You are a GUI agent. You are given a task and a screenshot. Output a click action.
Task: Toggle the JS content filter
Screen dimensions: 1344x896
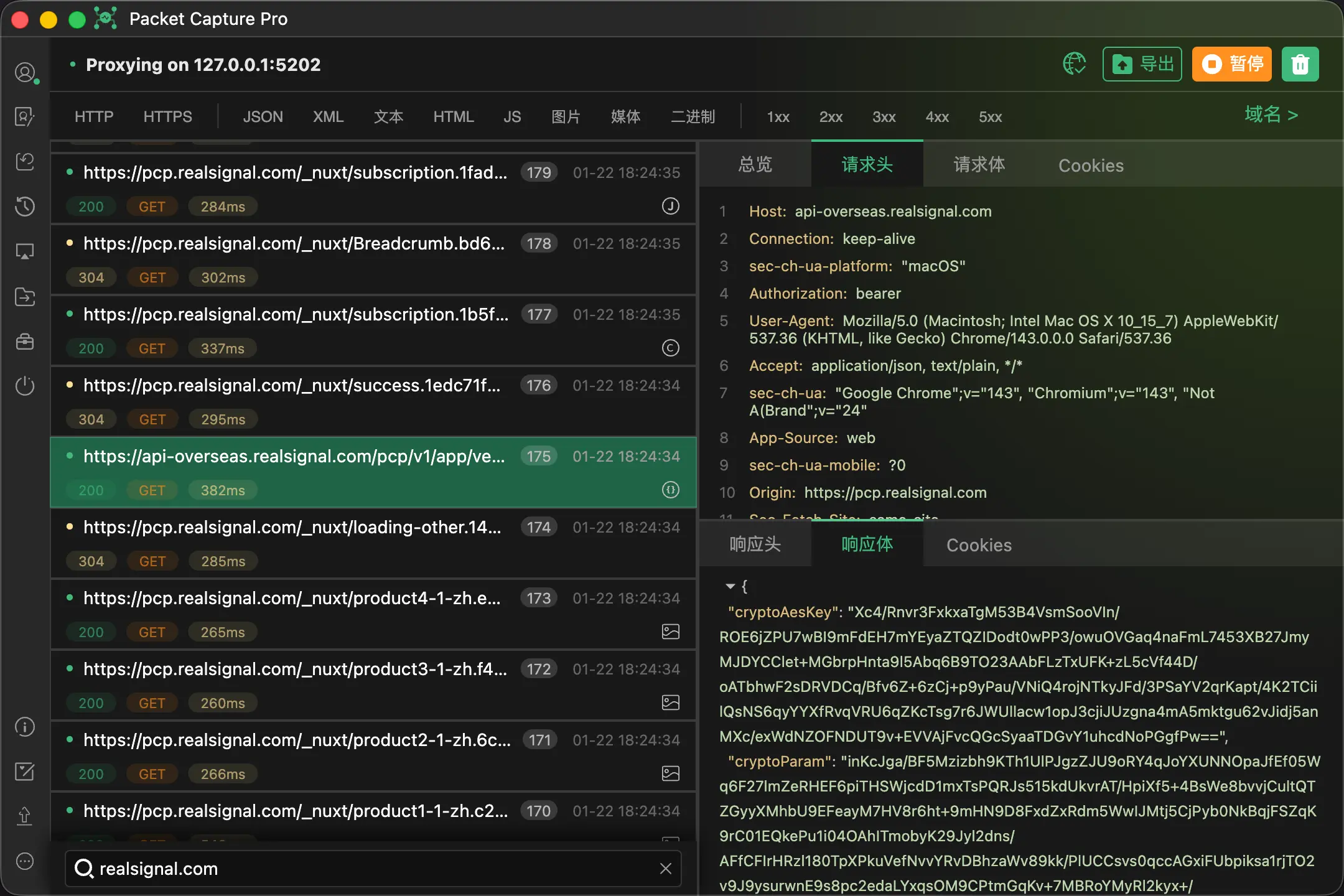pos(512,116)
